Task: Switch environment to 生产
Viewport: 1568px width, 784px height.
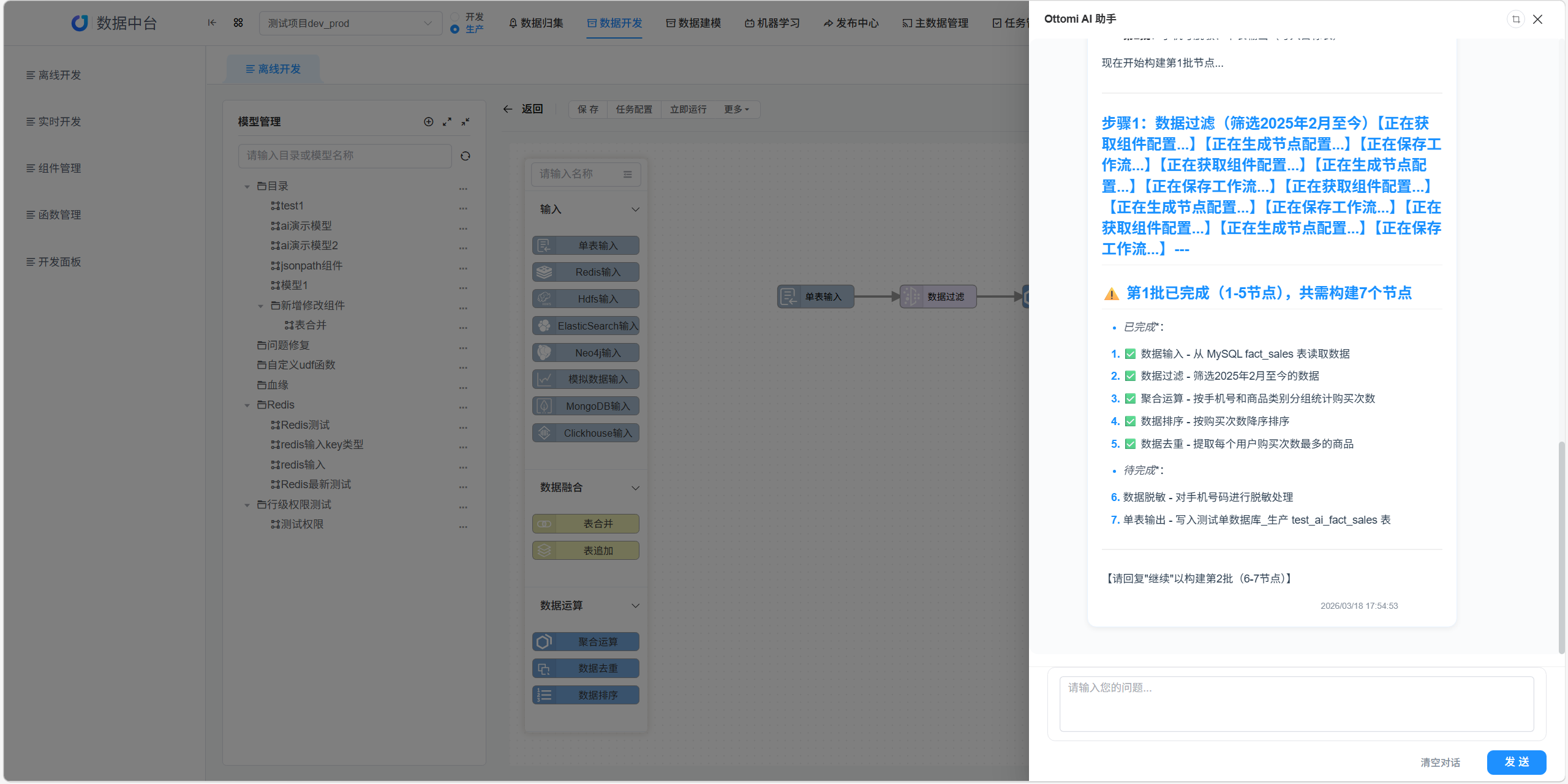Action: (454, 29)
